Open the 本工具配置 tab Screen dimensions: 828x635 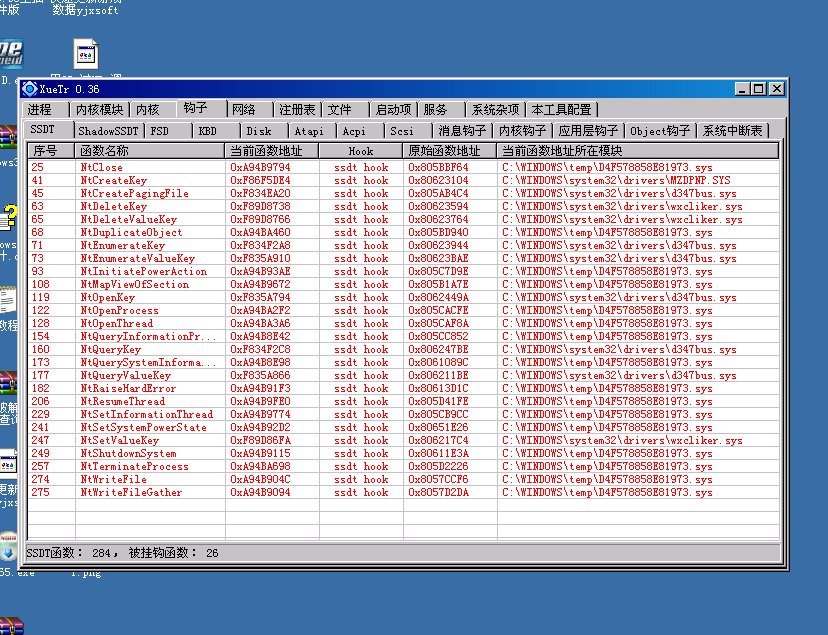561,109
